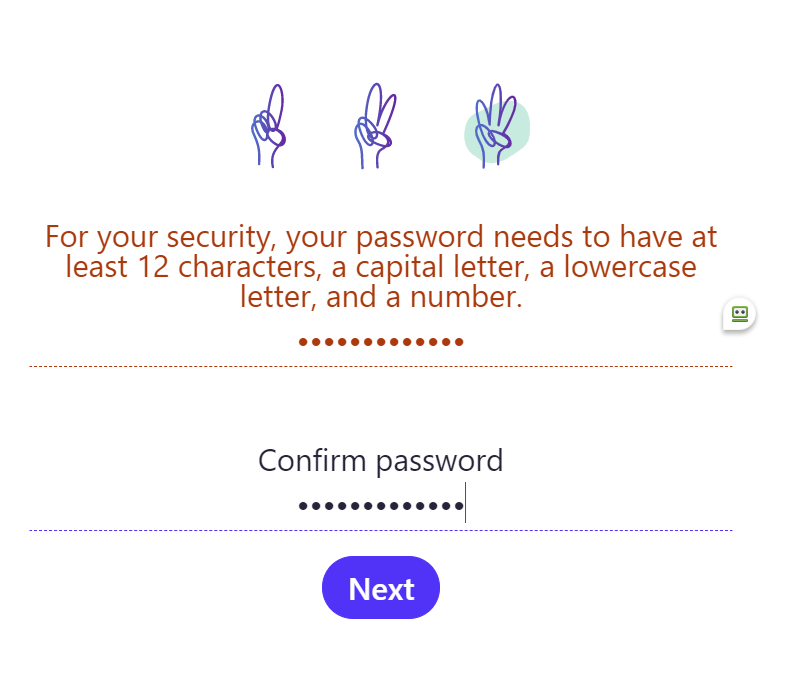Open the password manager extension icon
Screen dimensions: 792x683
[x=739, y=314]
